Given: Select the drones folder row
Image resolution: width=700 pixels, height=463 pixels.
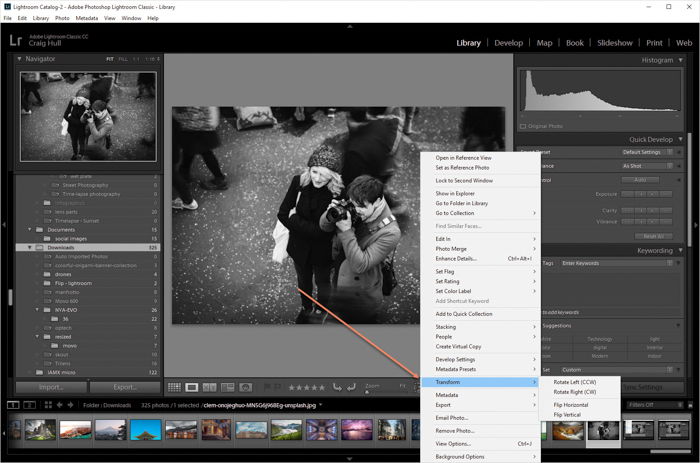Looking at the screenshot, I should click(88, 274).
